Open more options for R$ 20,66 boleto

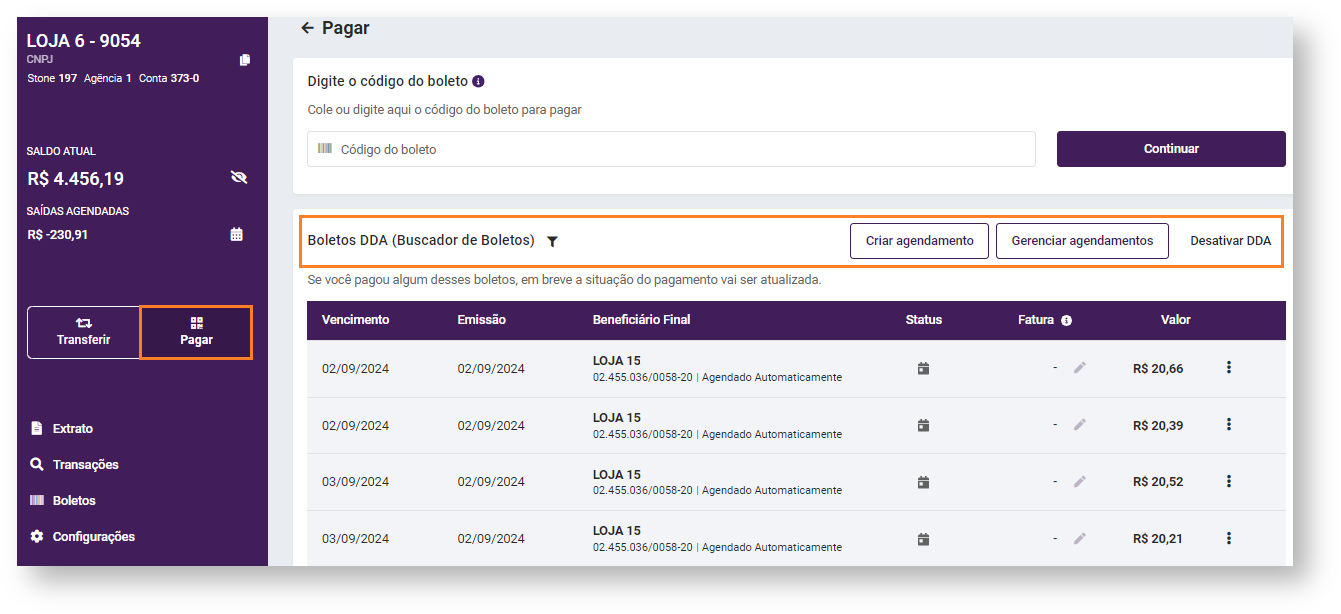tap(1228, 368)
